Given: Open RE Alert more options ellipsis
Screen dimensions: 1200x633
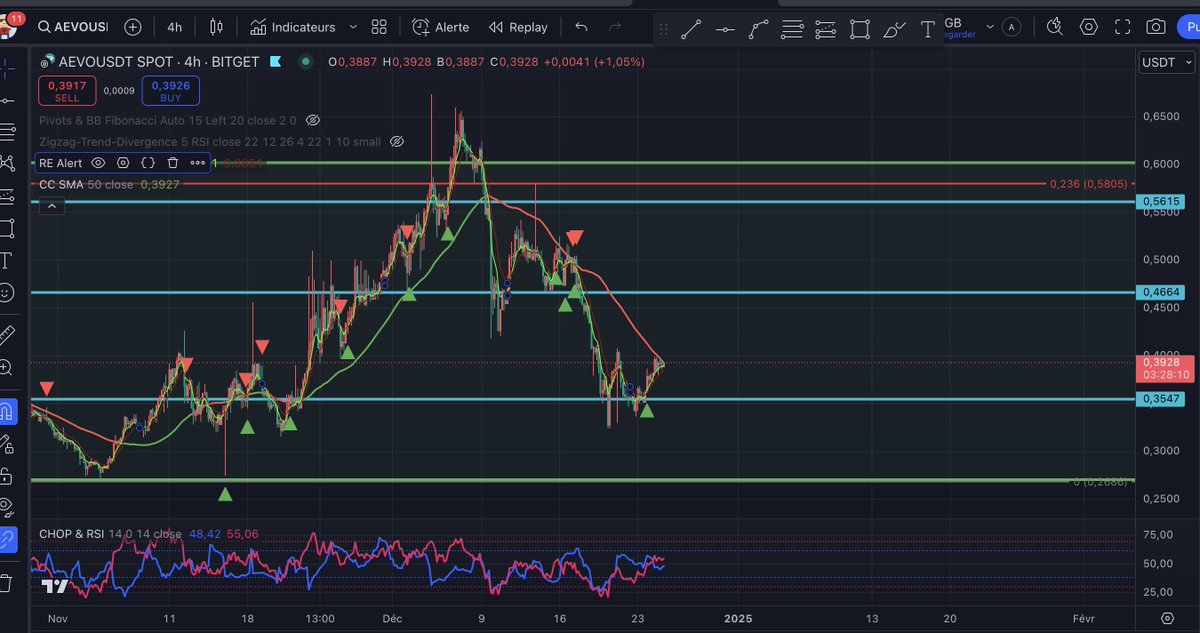Looking at the screenshot, I should pyautogui.click(x=198, y=163).
